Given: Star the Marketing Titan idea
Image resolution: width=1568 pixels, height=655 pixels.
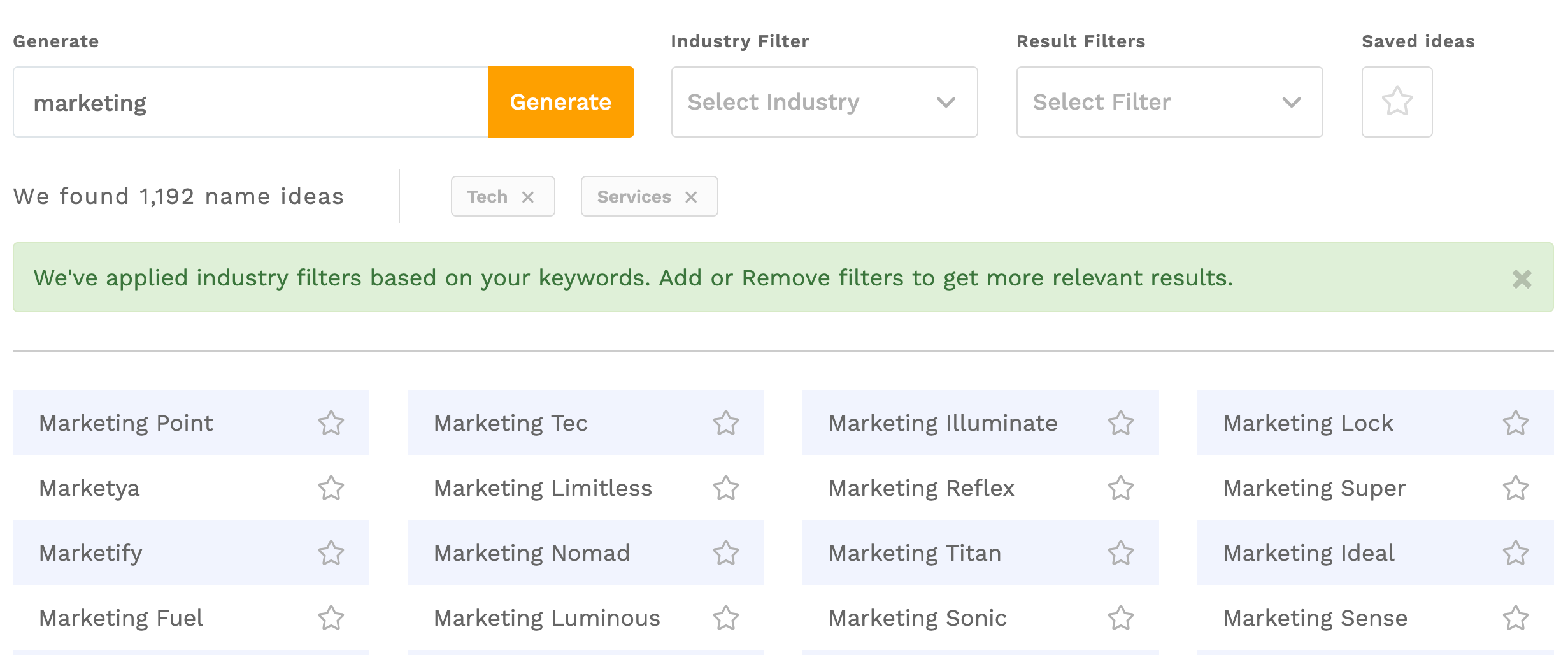Looking at the screenshot, I should (1121, 553).
